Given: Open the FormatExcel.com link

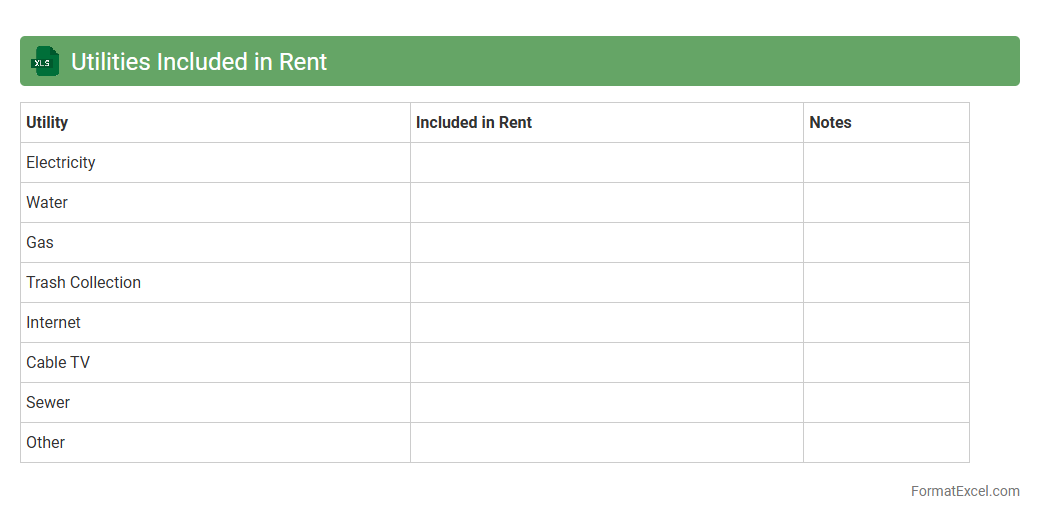Looking at the screenshot, I should click(x=964, y=491).
